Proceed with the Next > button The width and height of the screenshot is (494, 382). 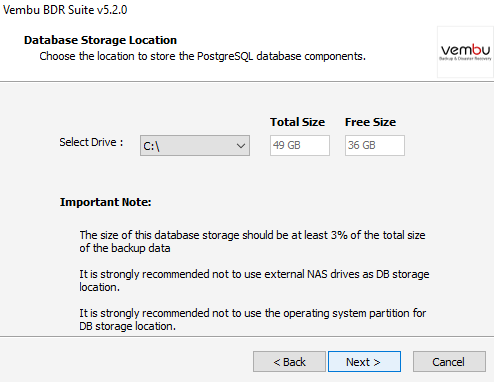pyautogui.click(x=364, y=362)
